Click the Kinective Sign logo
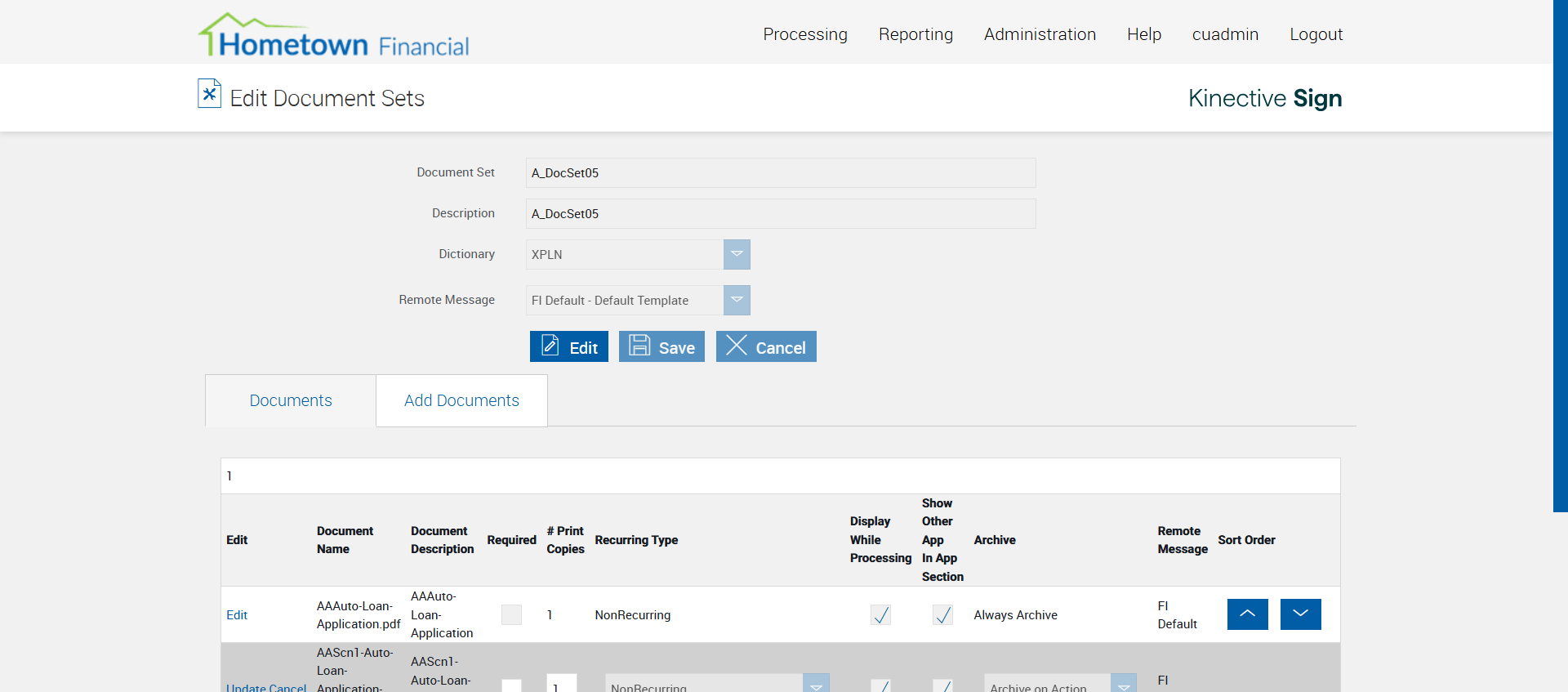 (x=1265, y=98)
